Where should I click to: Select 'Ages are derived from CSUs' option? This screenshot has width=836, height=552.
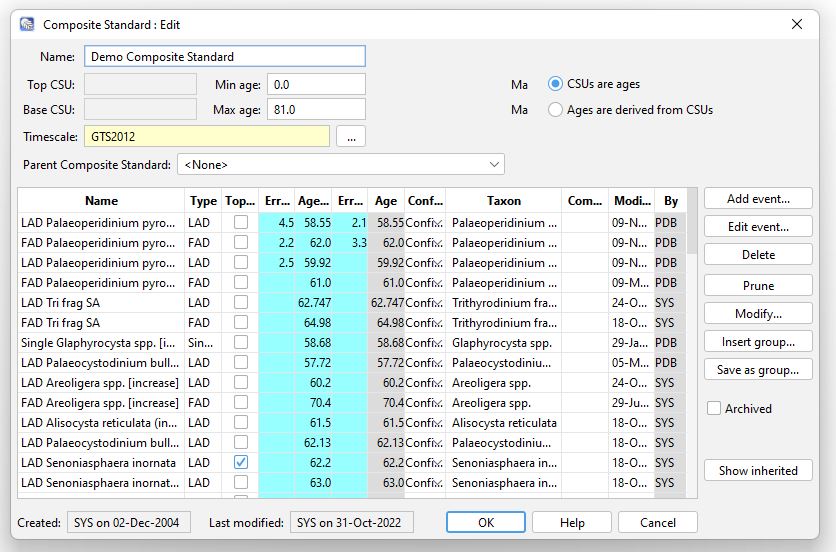click(555, 110)
